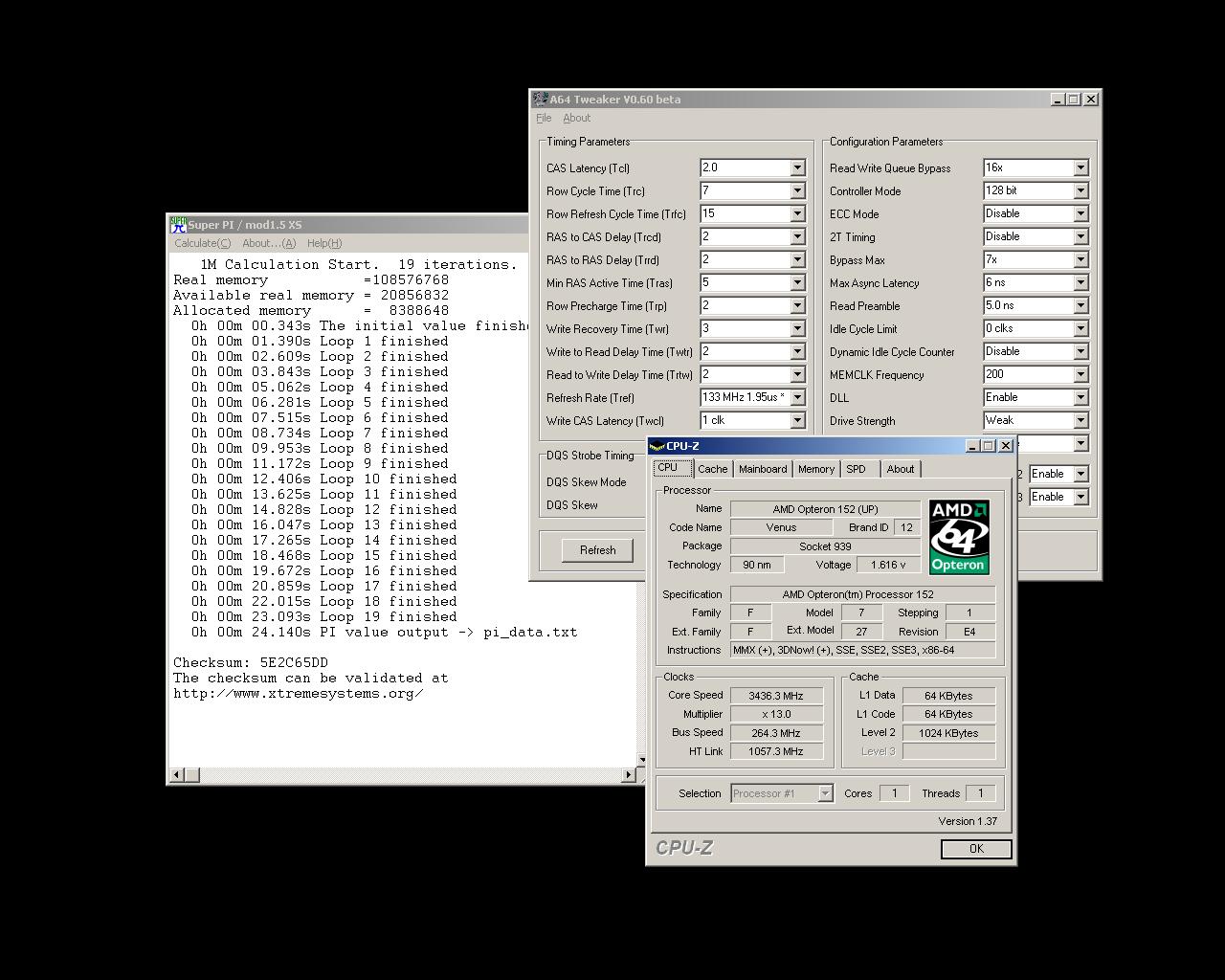Minimize the A64 Tweaker window

[x=1058, y=100]
